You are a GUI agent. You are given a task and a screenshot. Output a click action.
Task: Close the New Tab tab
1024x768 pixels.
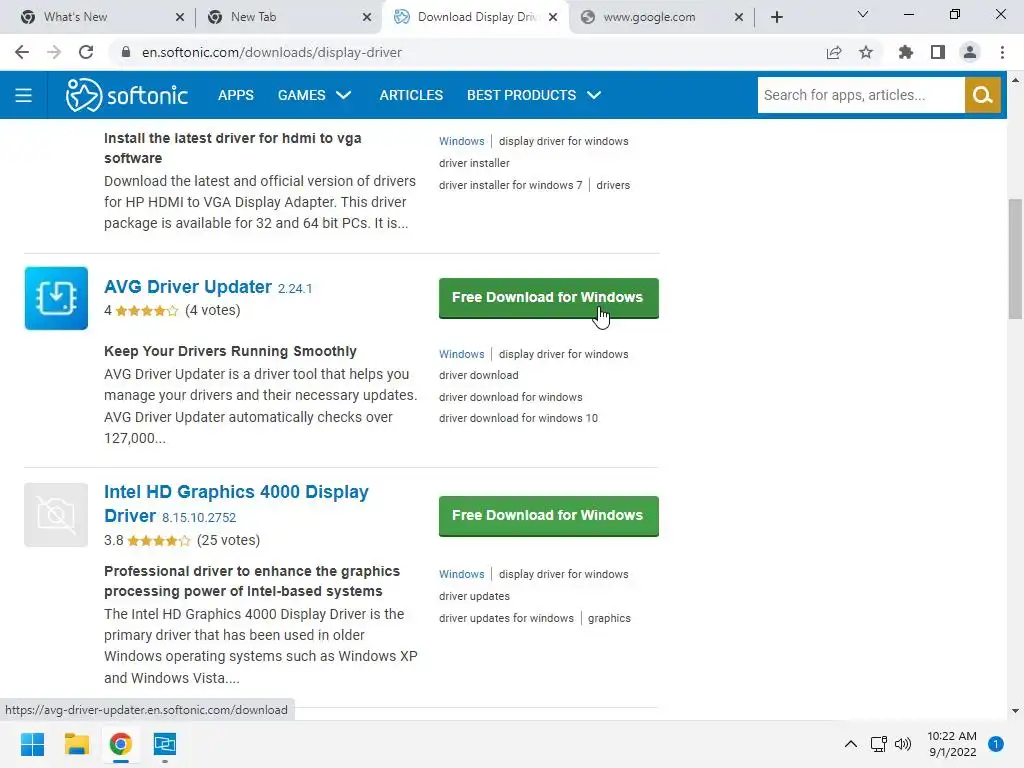tap(367, 17)
